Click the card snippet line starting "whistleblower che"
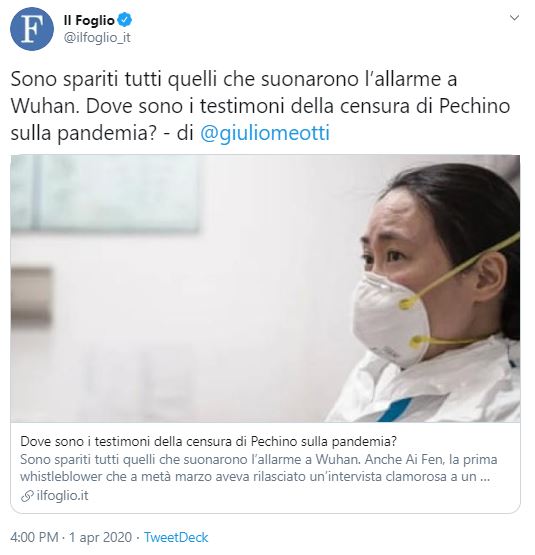This screenshot has width=535, height=555. click(255, 476)
